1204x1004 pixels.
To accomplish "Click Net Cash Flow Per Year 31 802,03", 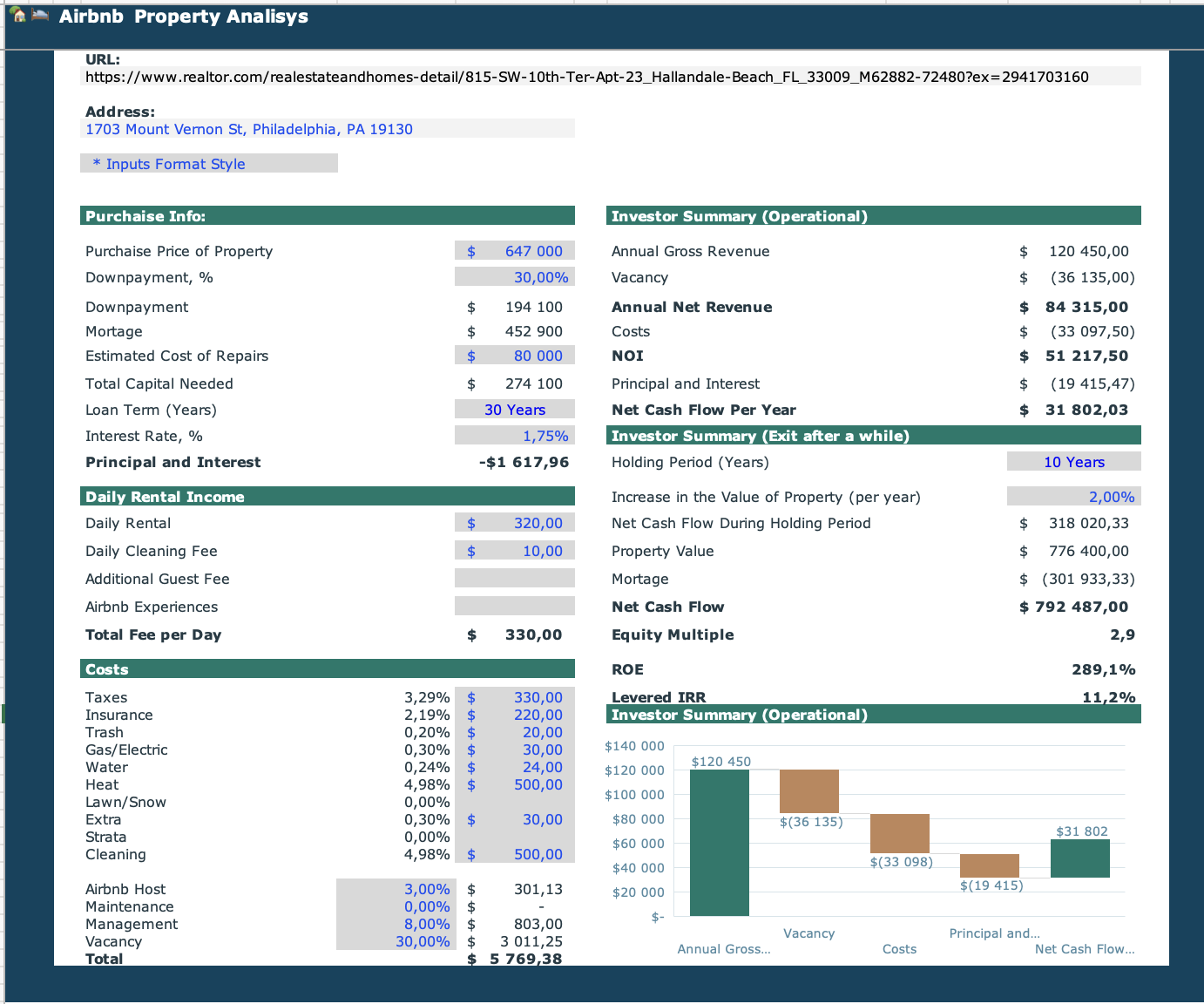I will [1074, 410].
